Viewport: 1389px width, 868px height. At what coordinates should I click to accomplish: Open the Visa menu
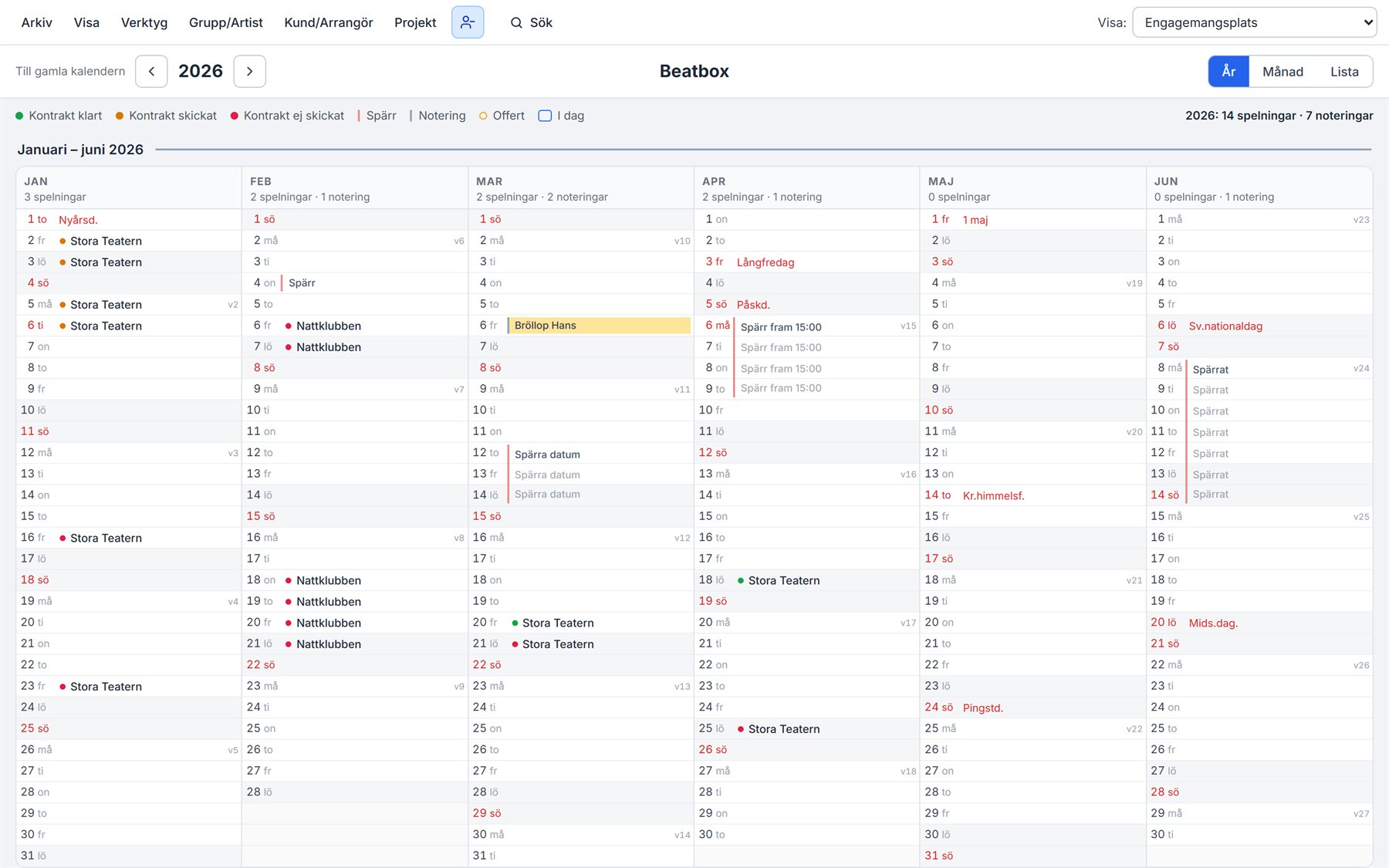coord(86,22)
